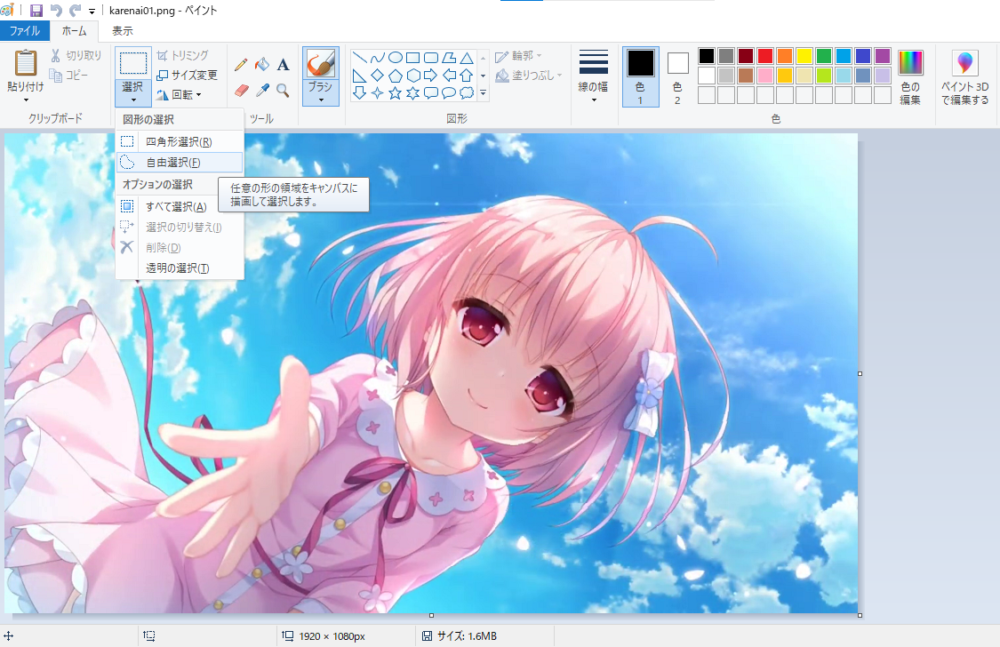1000x647 pixels.
Task: Select the triangle shape
Action: [467, 58]
